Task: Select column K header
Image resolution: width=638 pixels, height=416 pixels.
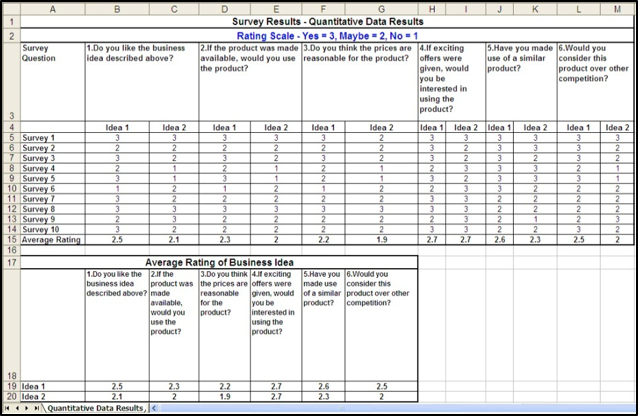Action: pyautogui.click(x=535, y=9)
